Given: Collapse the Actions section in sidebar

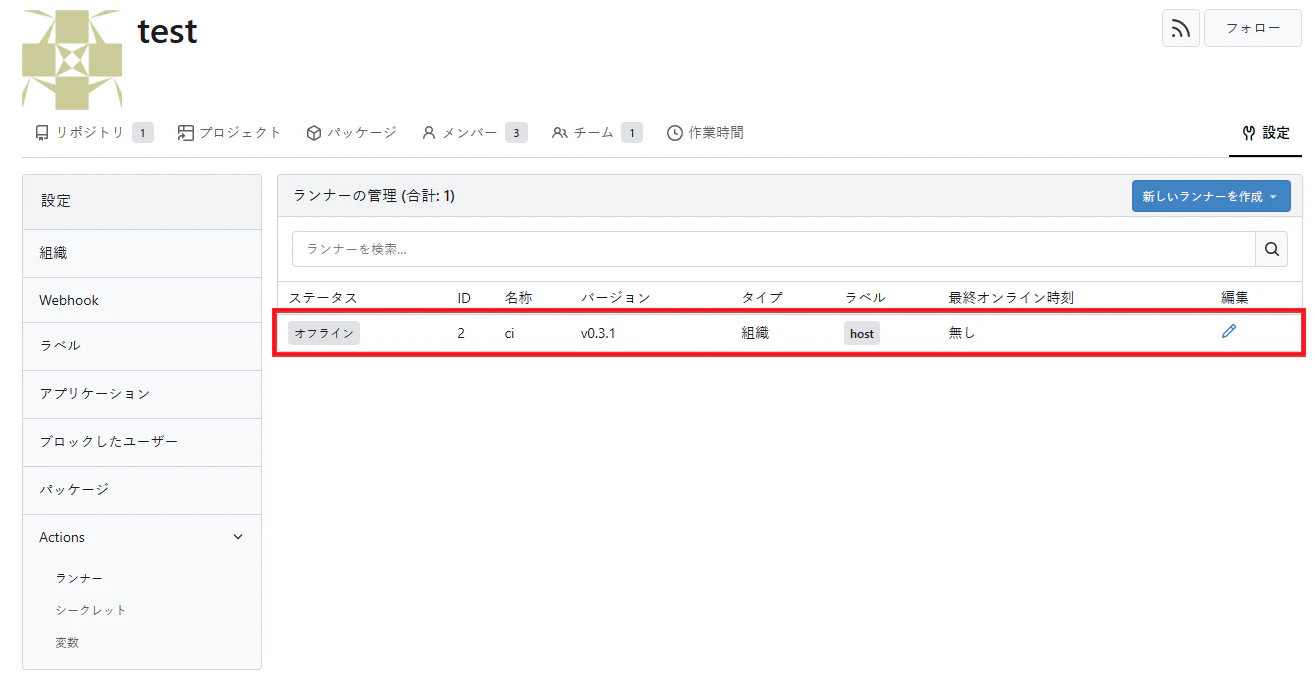Looking at the screenshot, I should coord(142,538).
